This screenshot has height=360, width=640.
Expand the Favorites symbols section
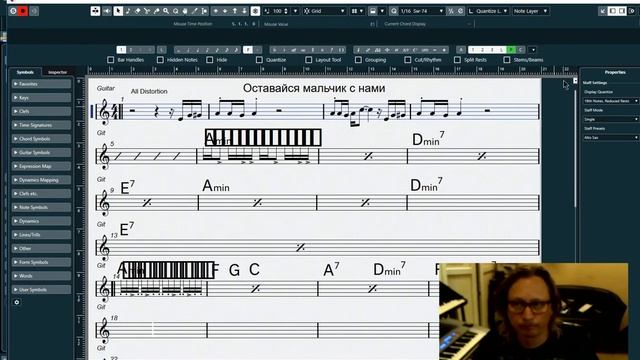41,84
